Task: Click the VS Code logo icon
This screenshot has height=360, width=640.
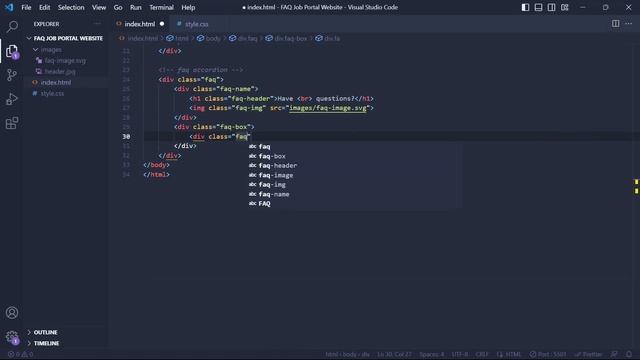Action: (x=9, y=7)
